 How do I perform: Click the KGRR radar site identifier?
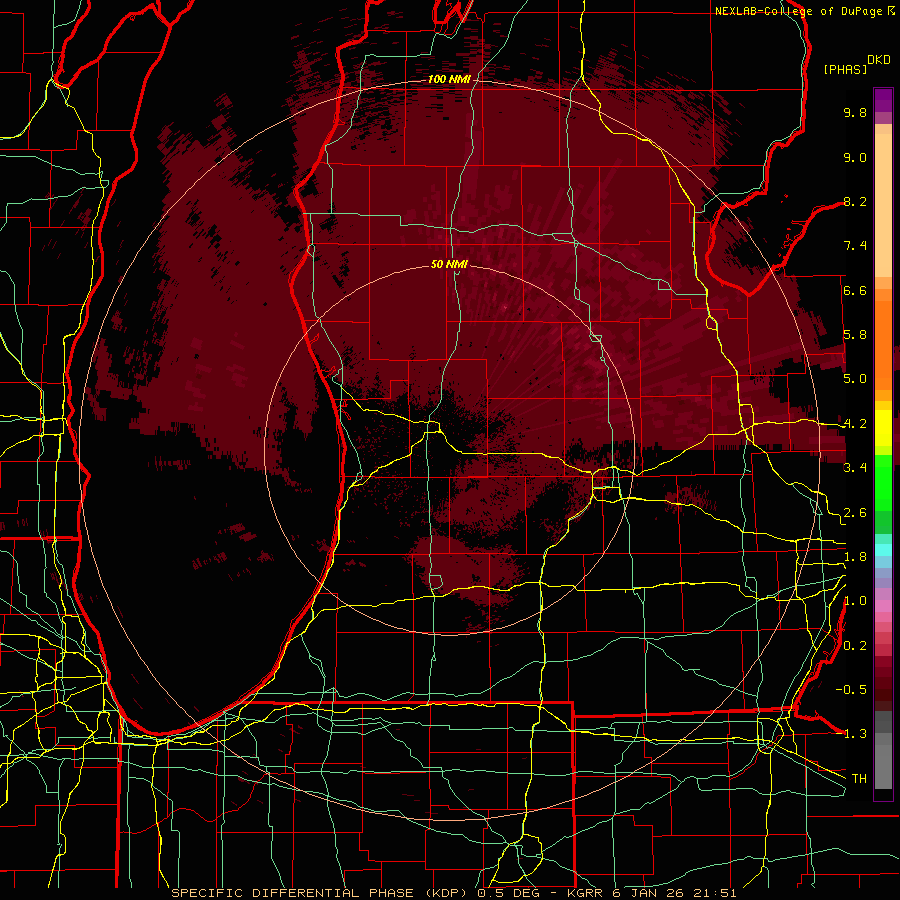(586, 893)
